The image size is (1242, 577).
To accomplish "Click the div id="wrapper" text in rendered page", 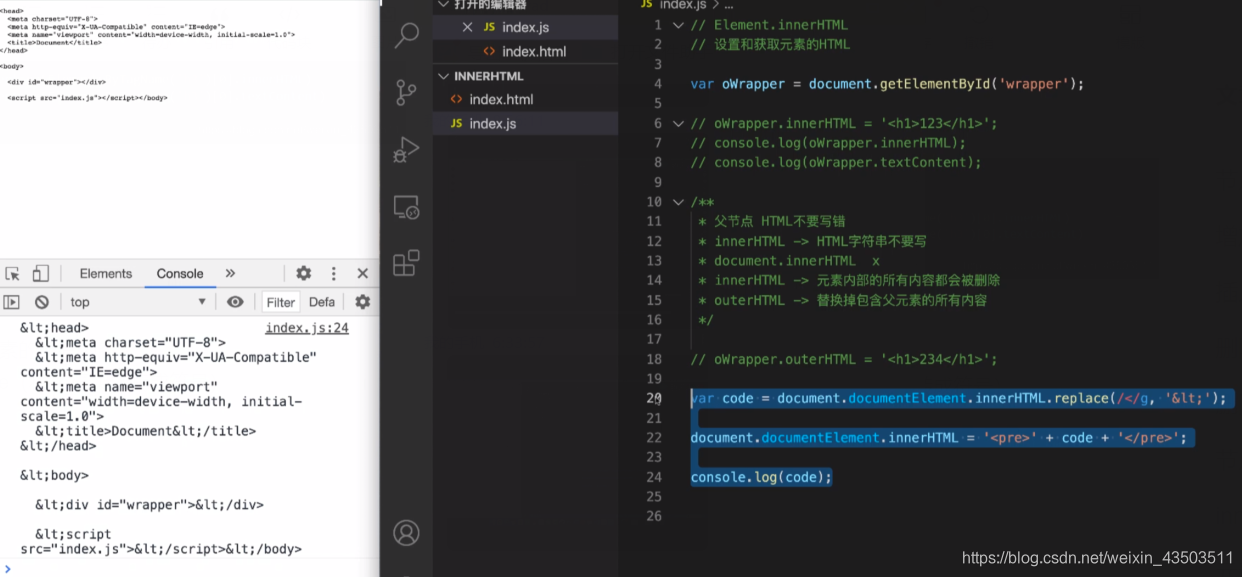I will point(56,82).
